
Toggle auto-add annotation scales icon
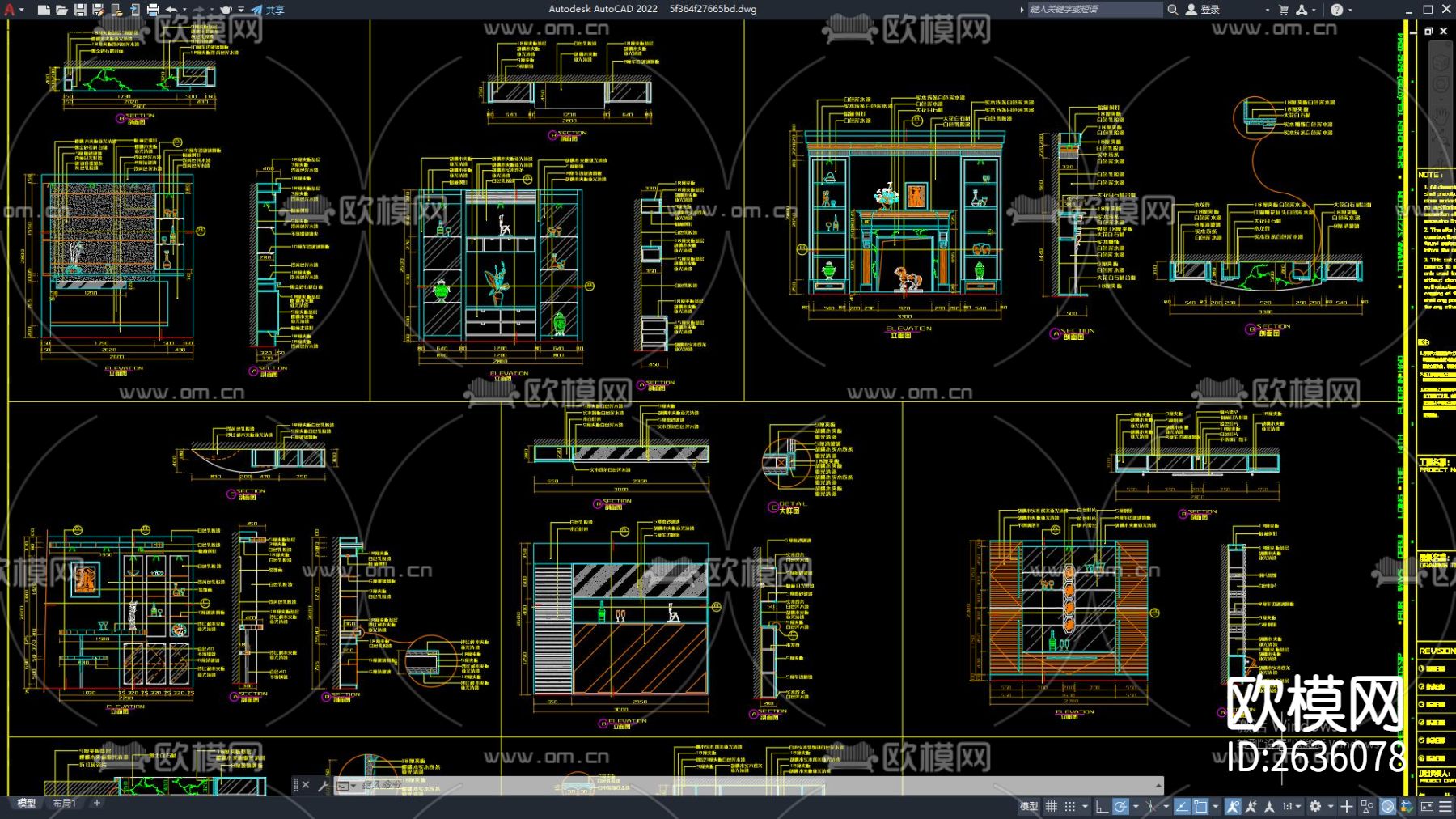point(1251,806)
